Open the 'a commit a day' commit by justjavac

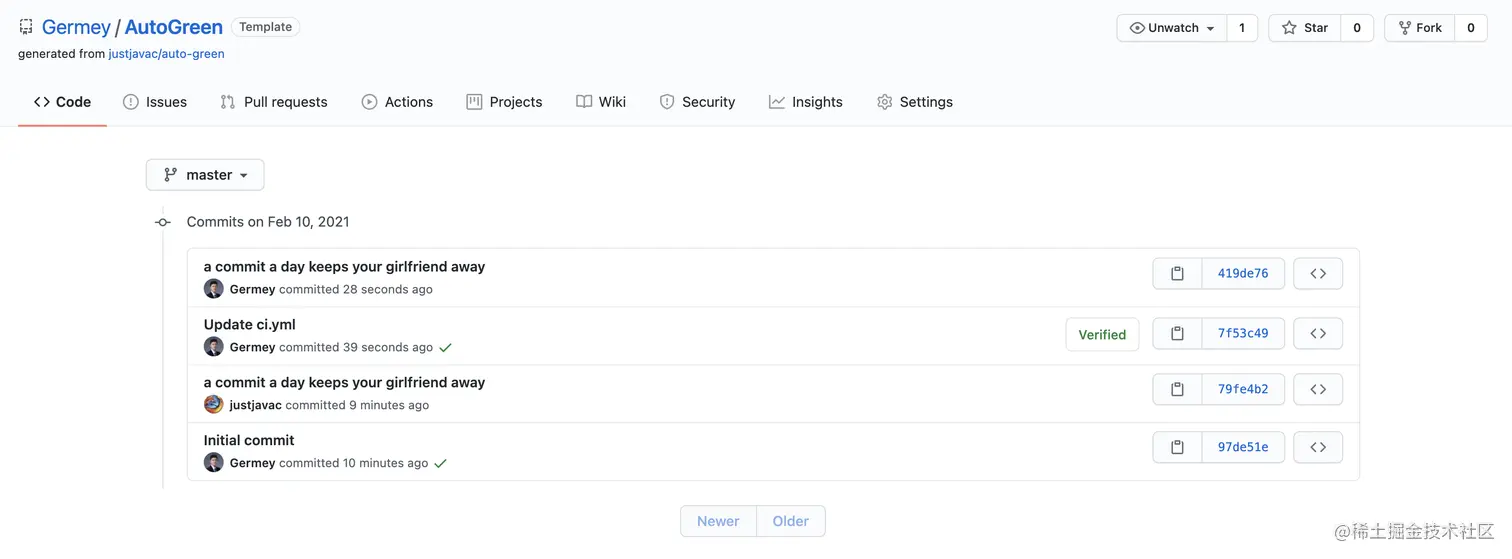[344, 383]
